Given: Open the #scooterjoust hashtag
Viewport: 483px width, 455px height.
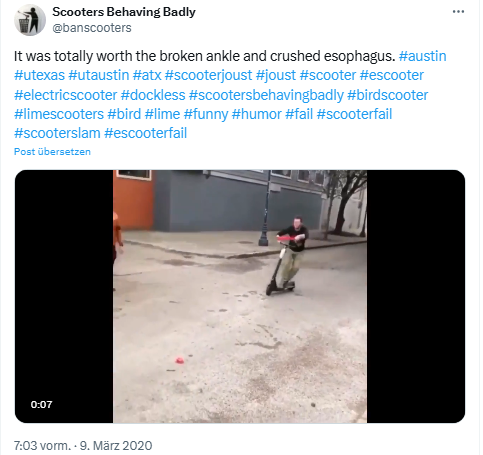Looking at the screenshot, I should click(x=208, y=75).
